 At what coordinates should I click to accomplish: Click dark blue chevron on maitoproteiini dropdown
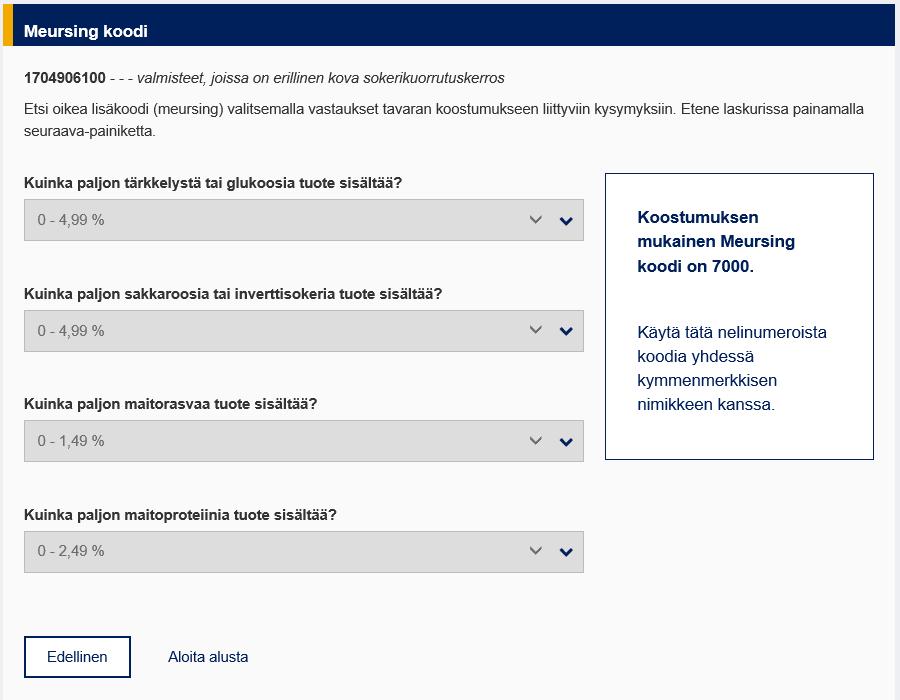pyautogui.click(x=566, y=552)
